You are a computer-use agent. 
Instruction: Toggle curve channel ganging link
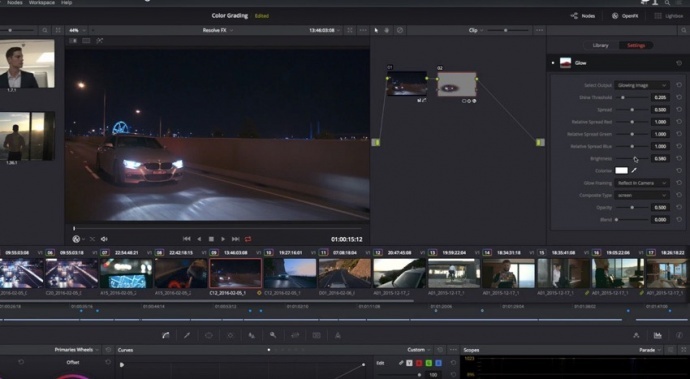[401, 363]
